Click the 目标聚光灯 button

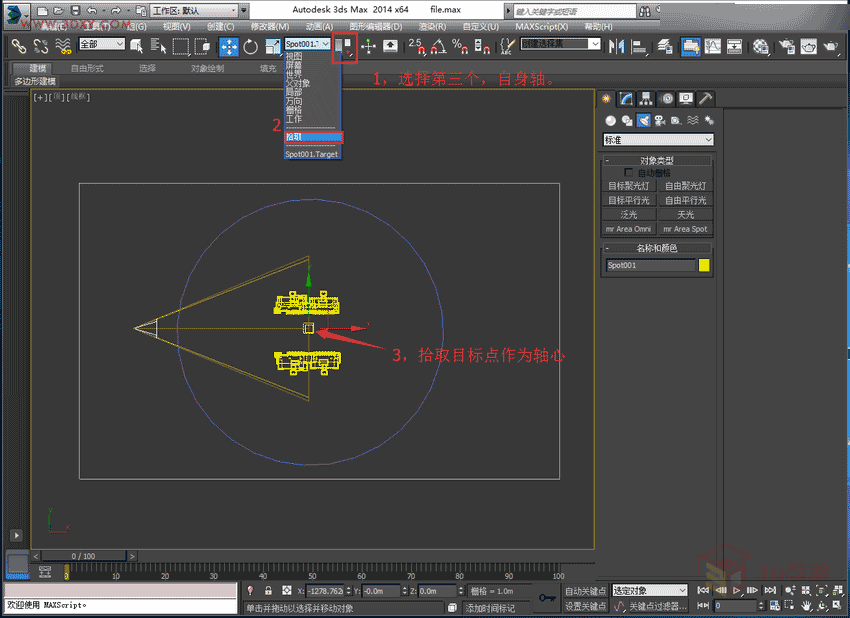[x=628, y=186]
